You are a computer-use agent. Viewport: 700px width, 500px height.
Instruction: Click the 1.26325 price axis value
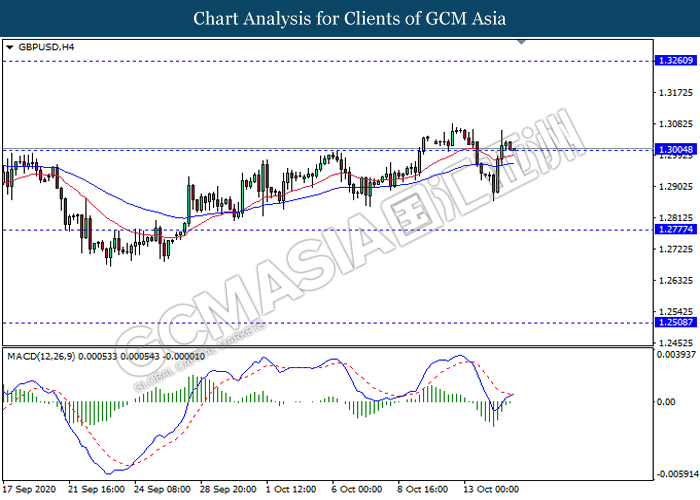(x=676, y=281)
